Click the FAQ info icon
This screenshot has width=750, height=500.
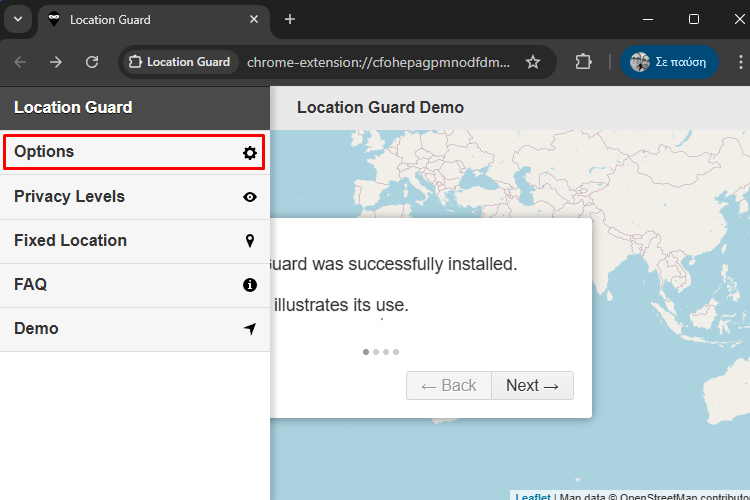pyautogui.click(x=250, y=285)
